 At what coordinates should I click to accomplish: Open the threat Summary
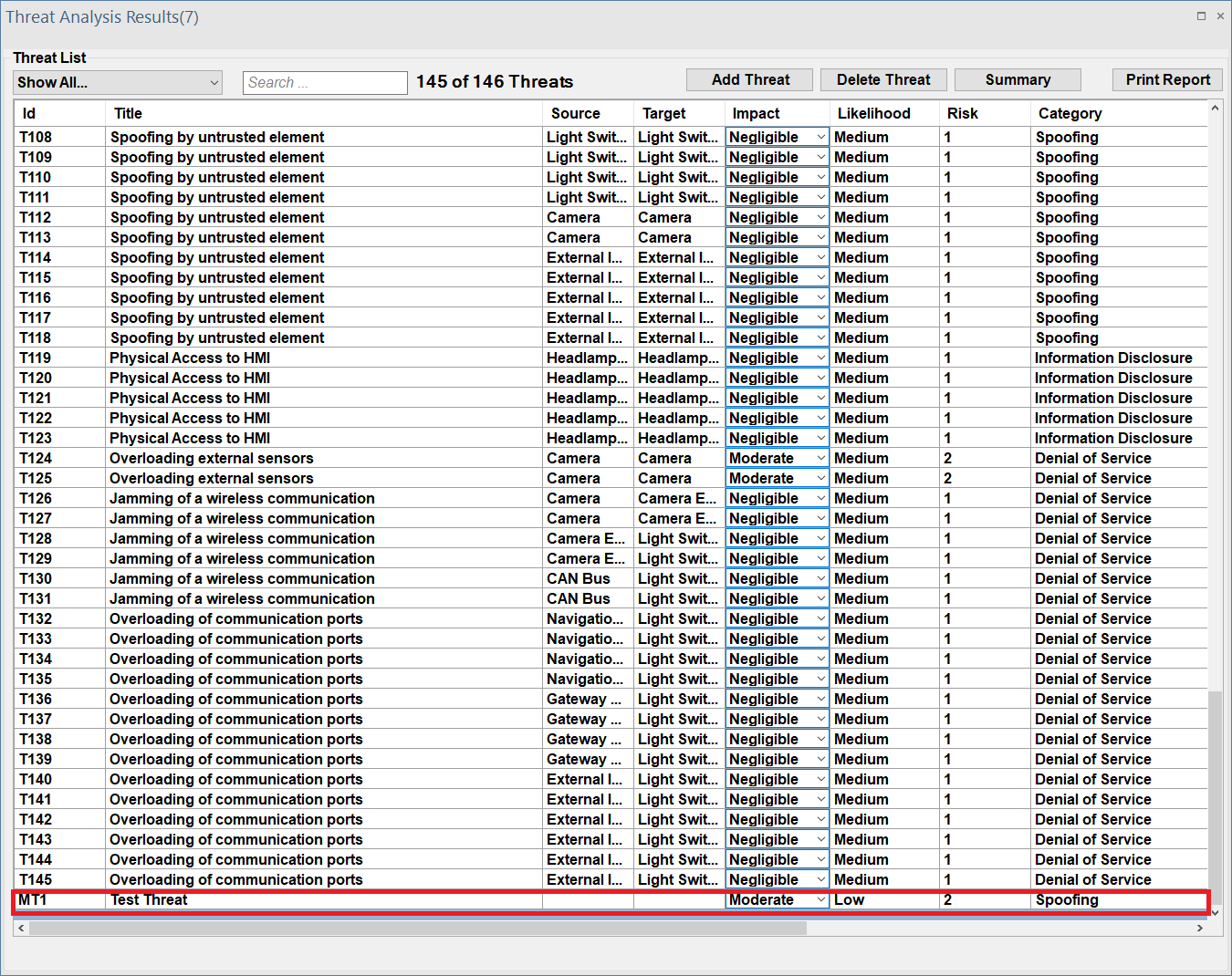click(1018, 80)
